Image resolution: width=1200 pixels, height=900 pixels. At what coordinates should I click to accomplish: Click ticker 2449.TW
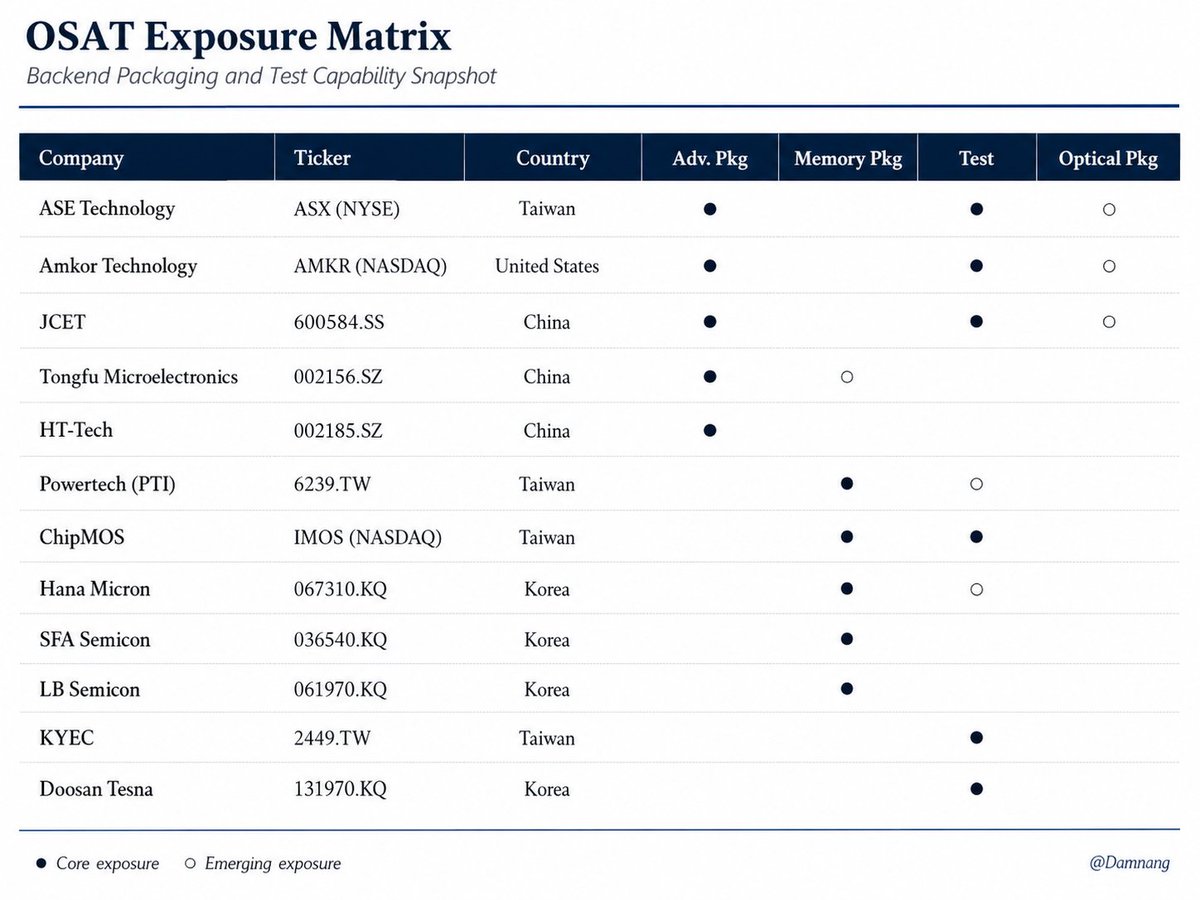(333, 738)
